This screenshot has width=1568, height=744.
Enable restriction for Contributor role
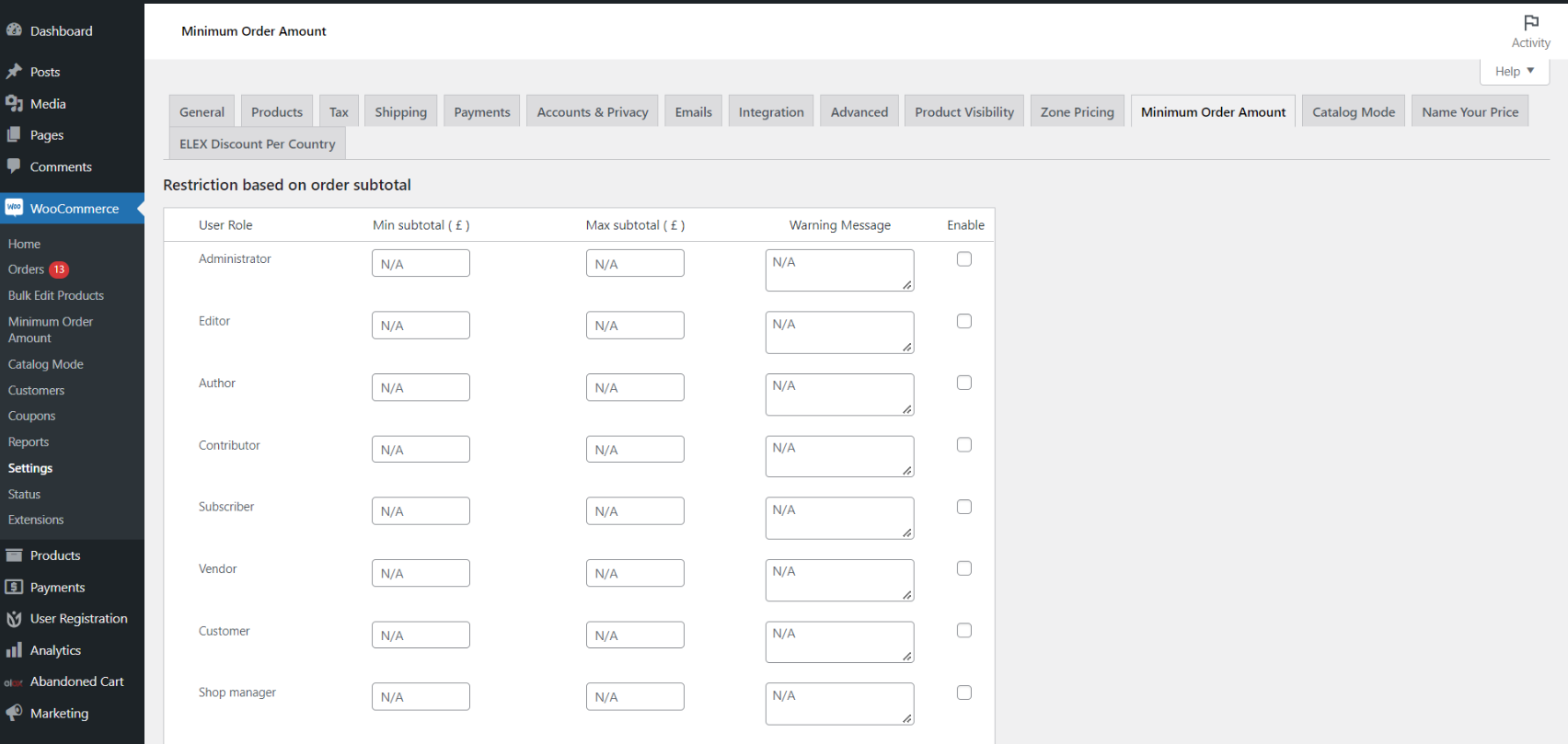[964, 445]
